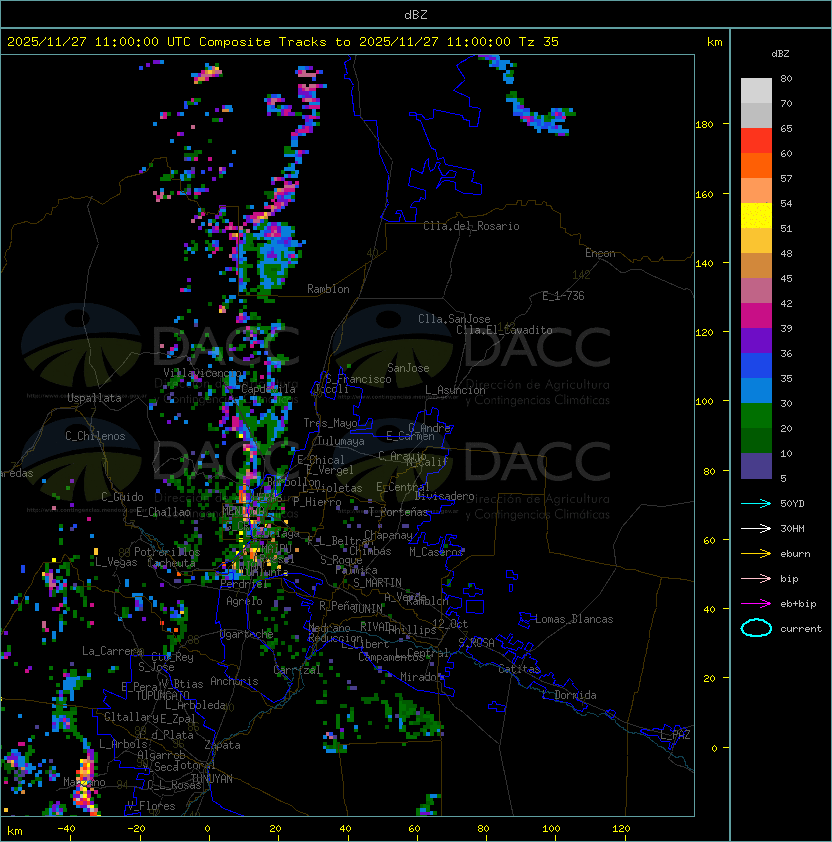Viewport: 832px width, 842px height.
Task: Click the 'Agrelo' place label
Action: 244,601
